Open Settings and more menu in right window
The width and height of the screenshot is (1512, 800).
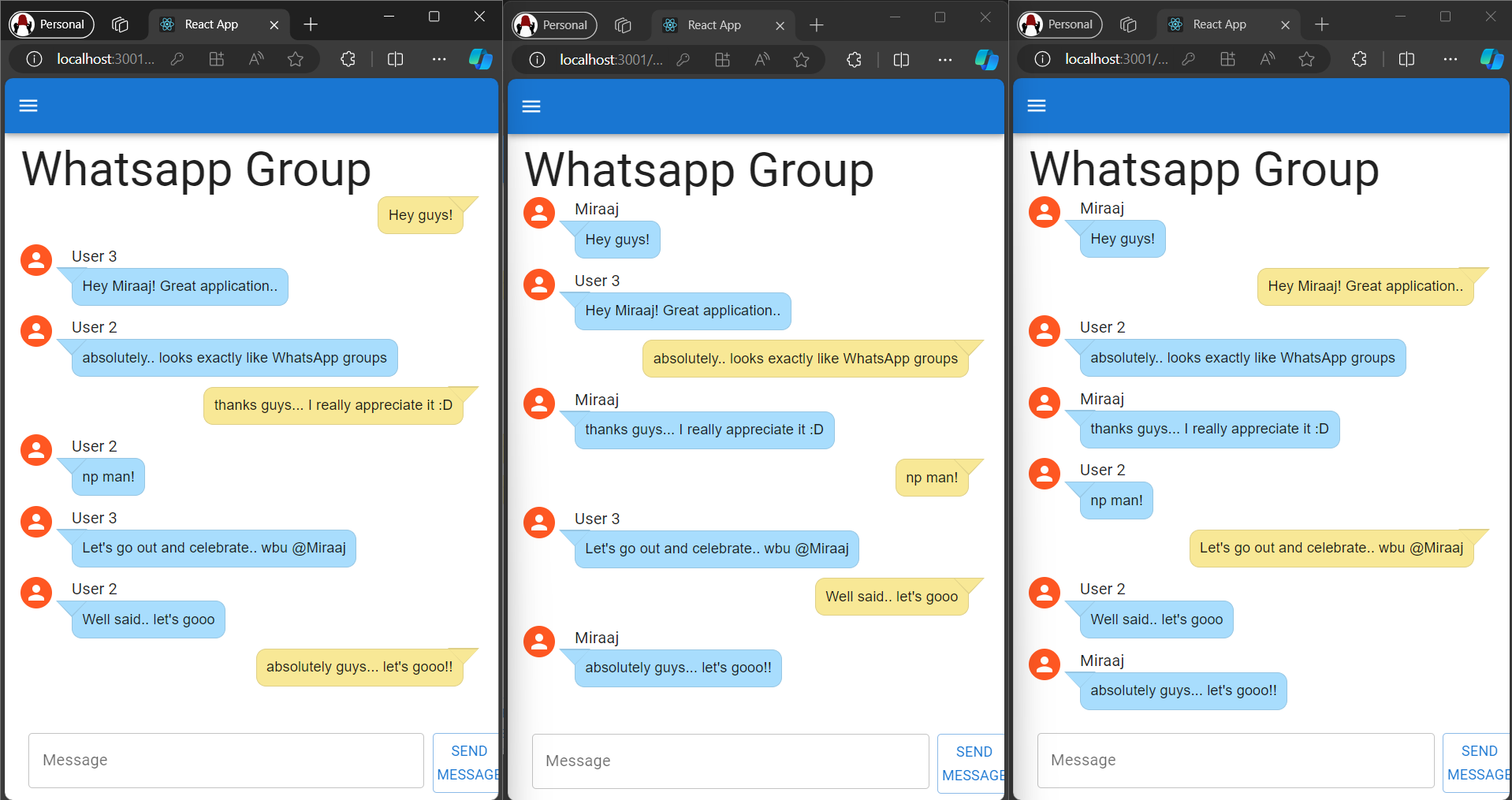(x=1450, y=59)
